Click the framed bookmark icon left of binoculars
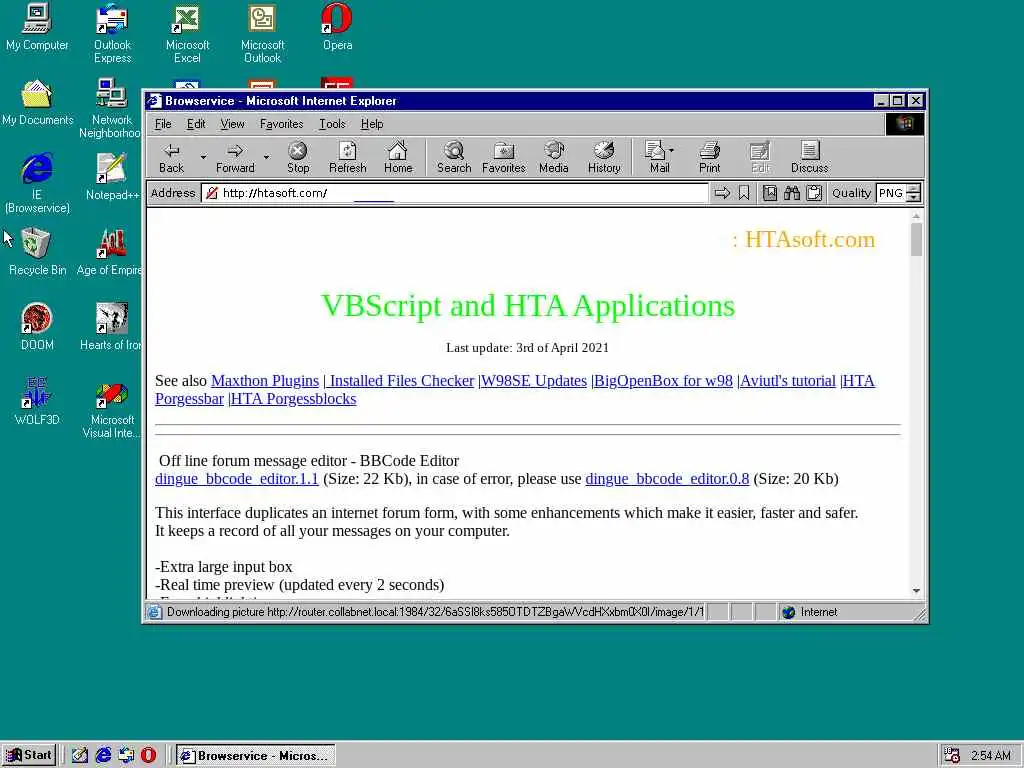1024x768 pixels. (x=770, y=193)
